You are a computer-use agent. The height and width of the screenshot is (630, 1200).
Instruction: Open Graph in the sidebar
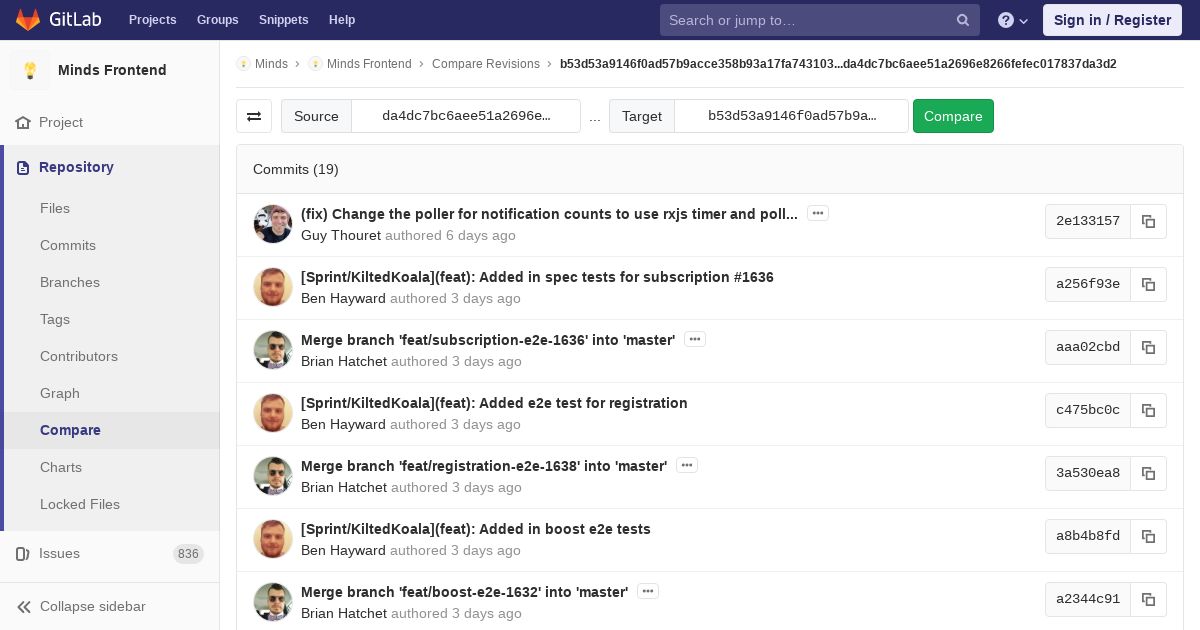pyautogui.click(x=60, y=393)
